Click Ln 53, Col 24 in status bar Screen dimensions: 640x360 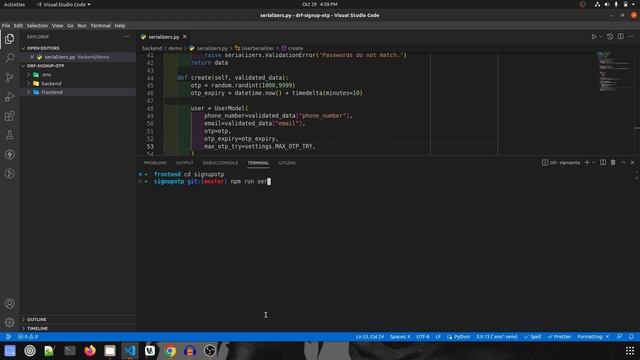click(370, 337)
